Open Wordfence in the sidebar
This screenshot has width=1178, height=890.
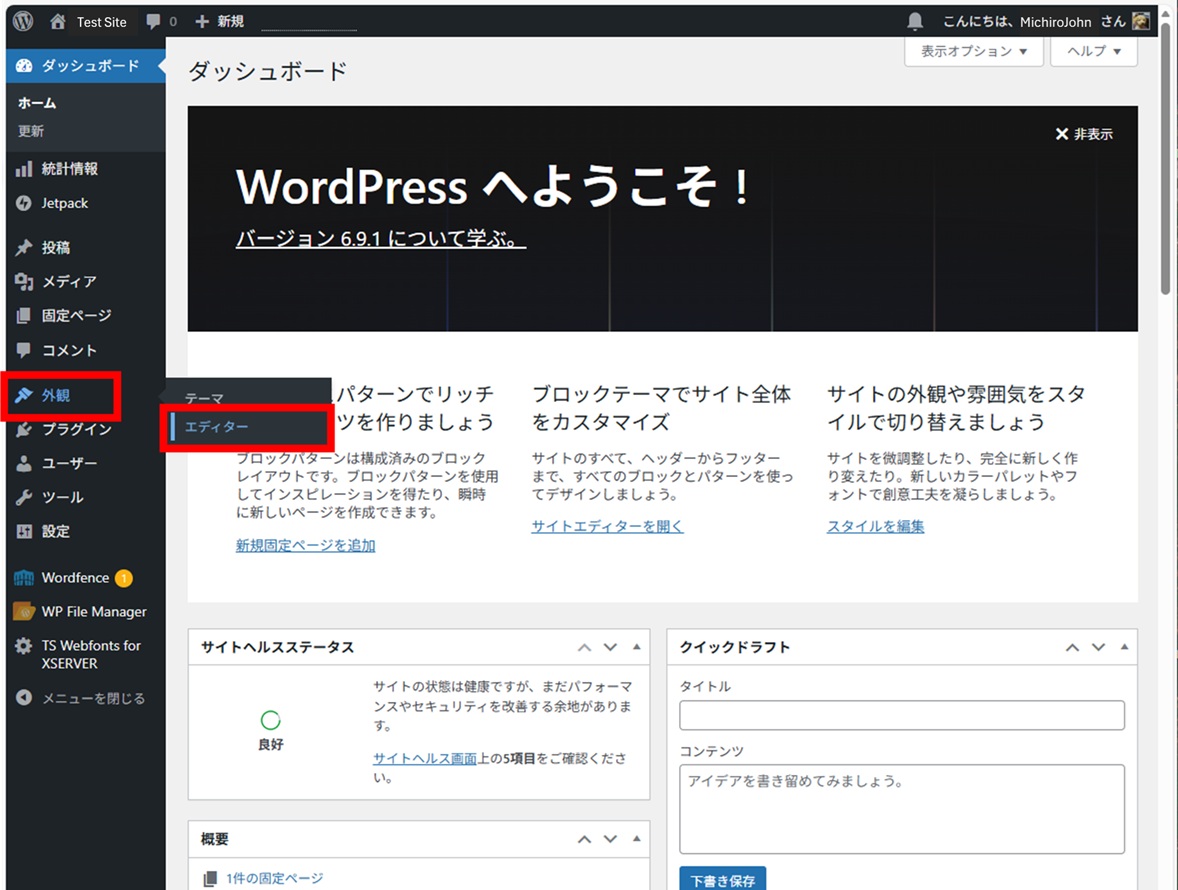(x=75, y=578)
